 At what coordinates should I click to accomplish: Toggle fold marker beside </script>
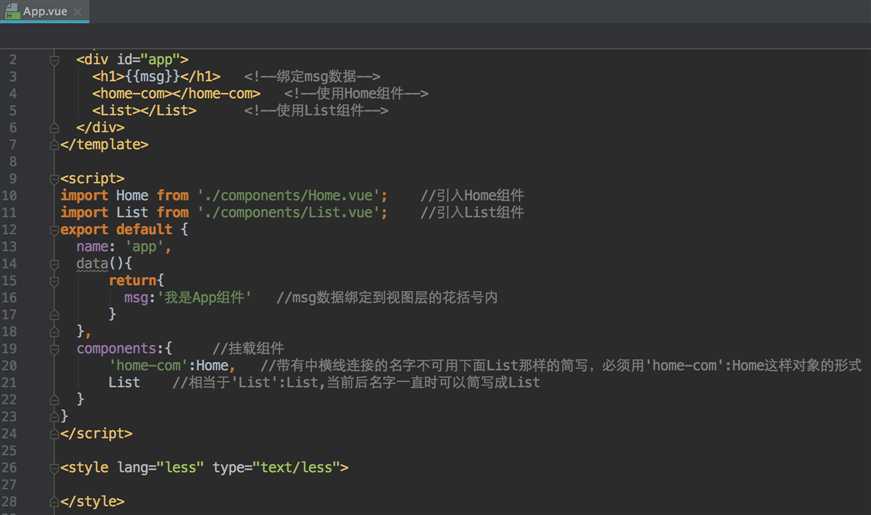[x=54, y=434]
